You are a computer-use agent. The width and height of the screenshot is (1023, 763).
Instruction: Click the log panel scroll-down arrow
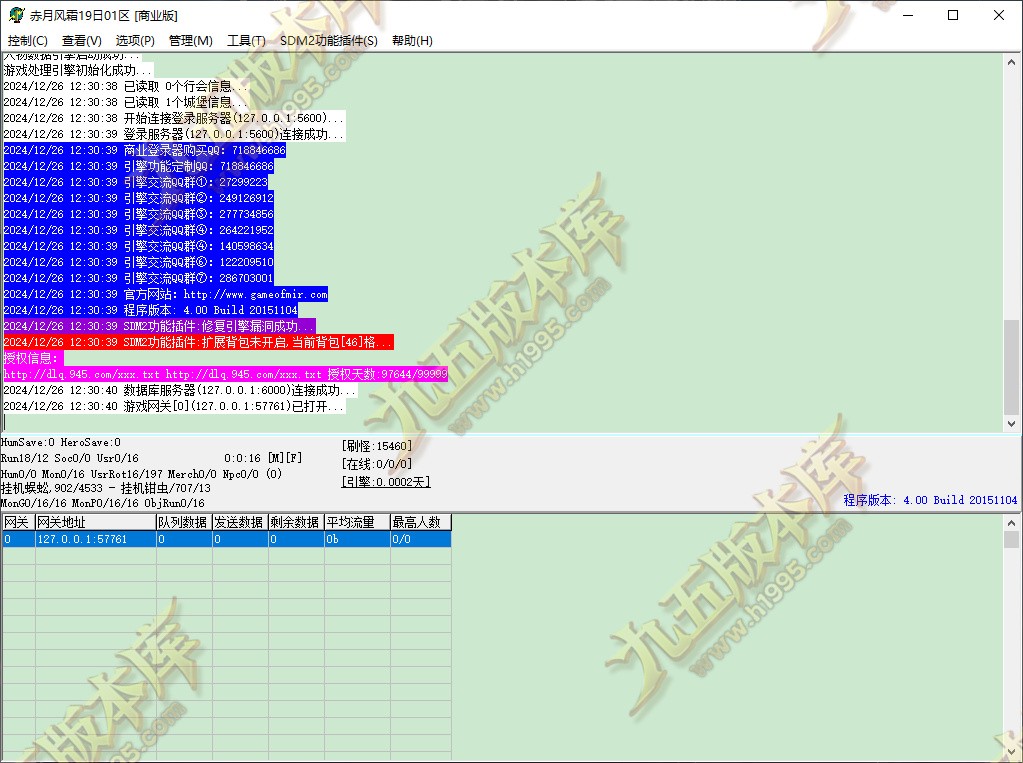(1011, 424)
